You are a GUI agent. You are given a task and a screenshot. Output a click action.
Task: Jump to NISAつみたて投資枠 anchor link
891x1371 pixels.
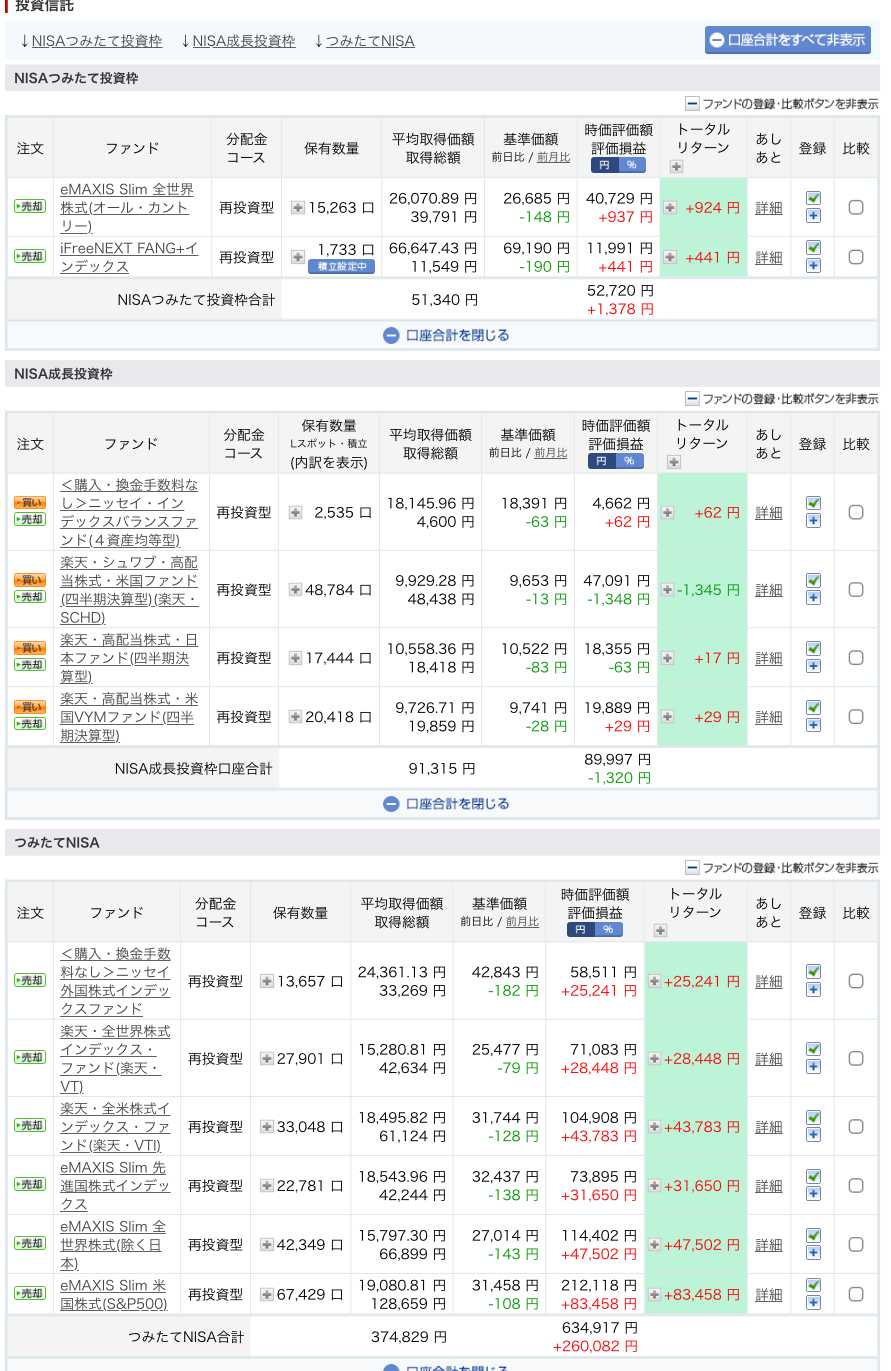pos(97,41)
